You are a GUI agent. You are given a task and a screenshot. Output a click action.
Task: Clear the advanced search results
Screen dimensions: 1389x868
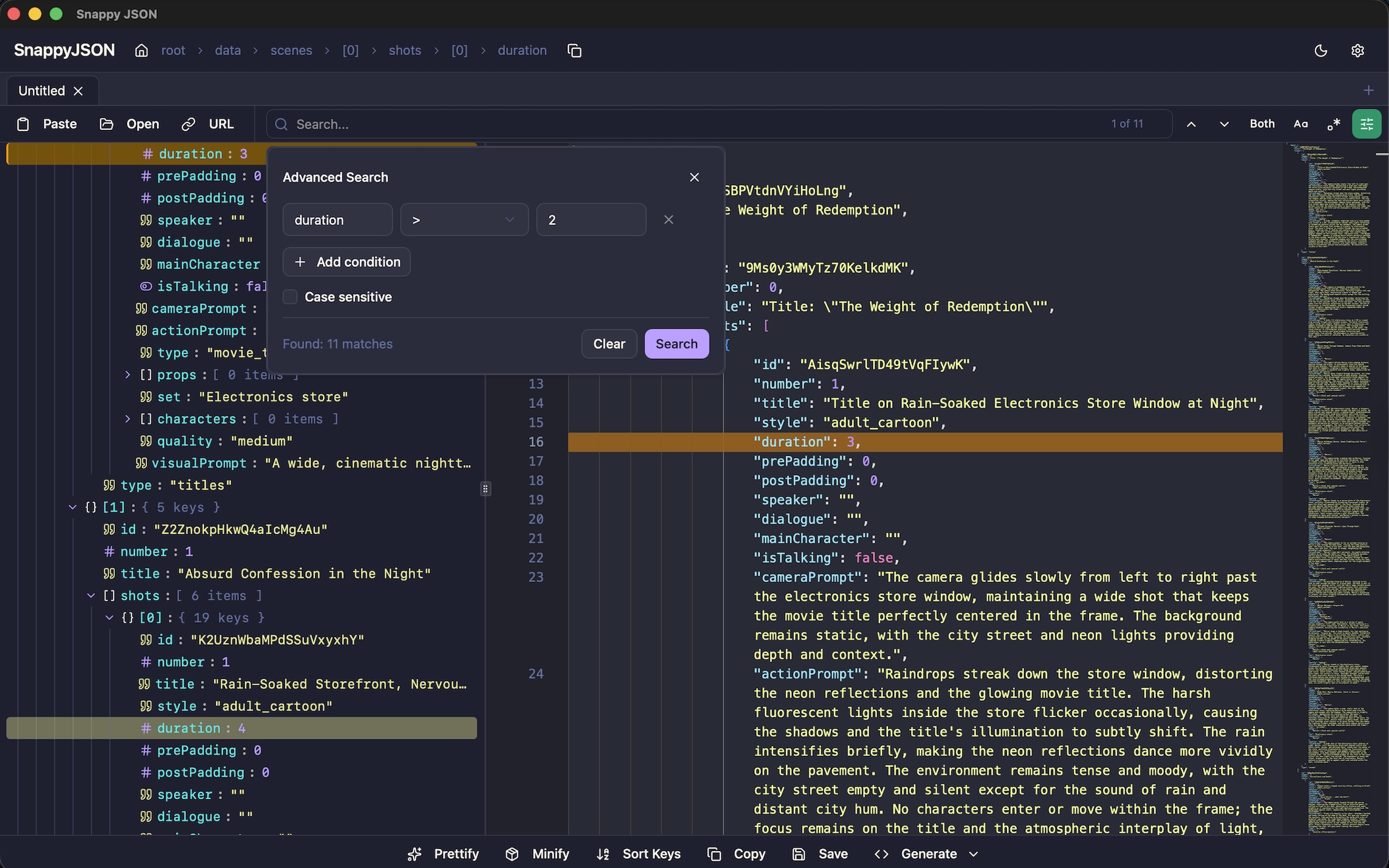click(x=609, y=344)
